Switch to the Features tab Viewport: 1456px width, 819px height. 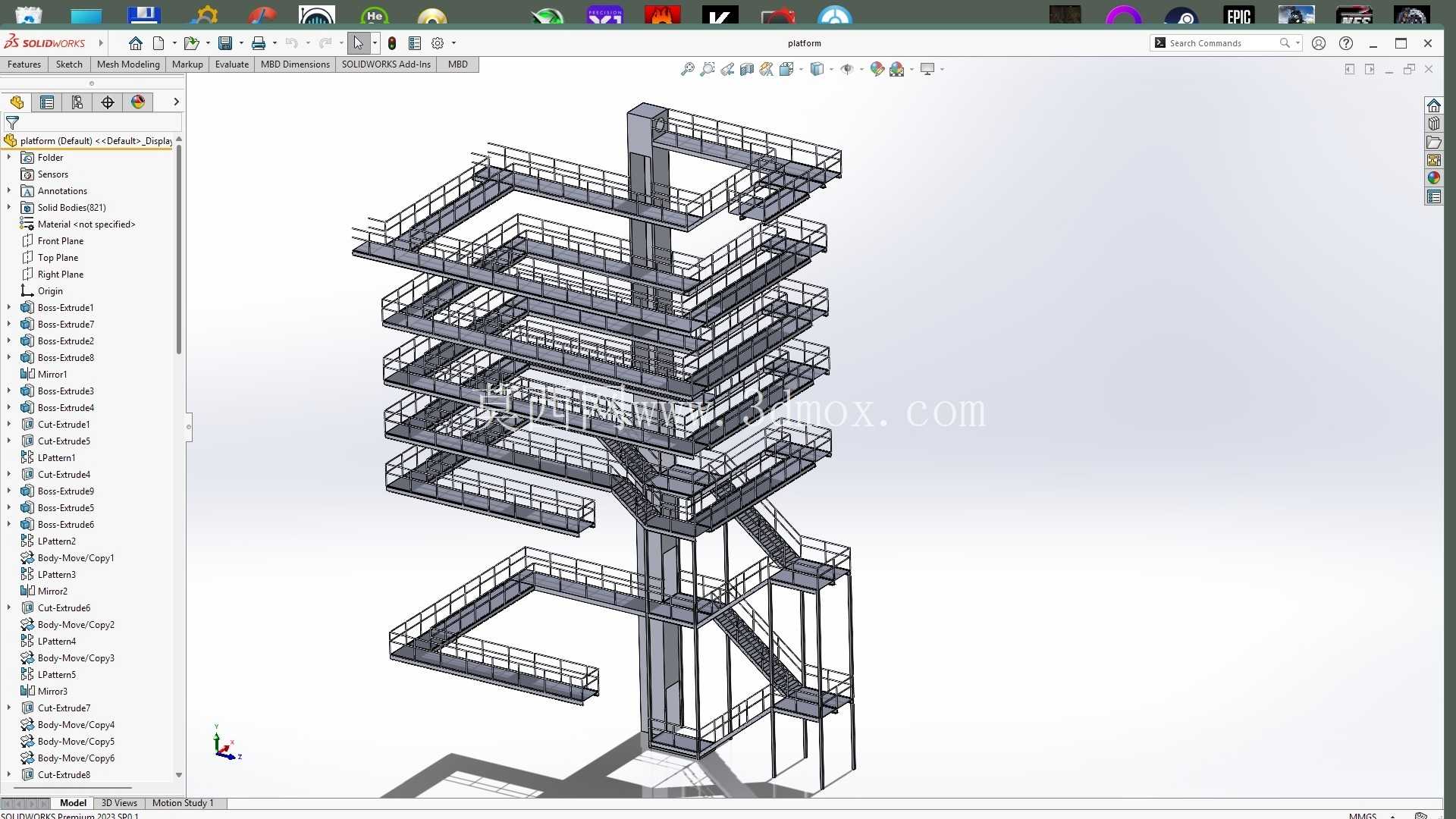click(x=24, y=64)
